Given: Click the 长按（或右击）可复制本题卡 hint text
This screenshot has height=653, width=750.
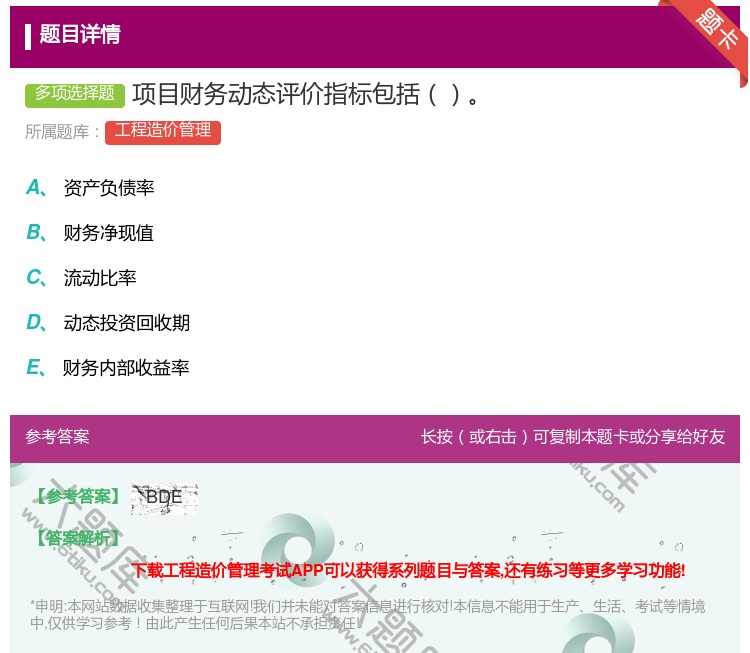Looking at the screenshot, I should (573, 437).
